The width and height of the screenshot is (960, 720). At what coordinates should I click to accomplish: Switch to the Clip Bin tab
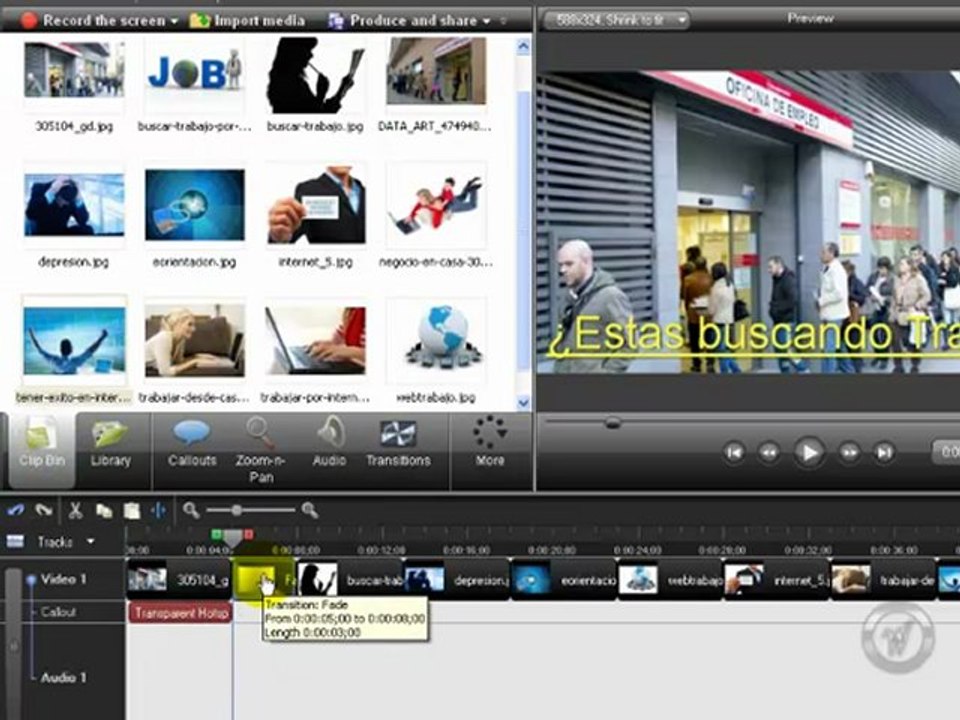[x=42, y=449]
